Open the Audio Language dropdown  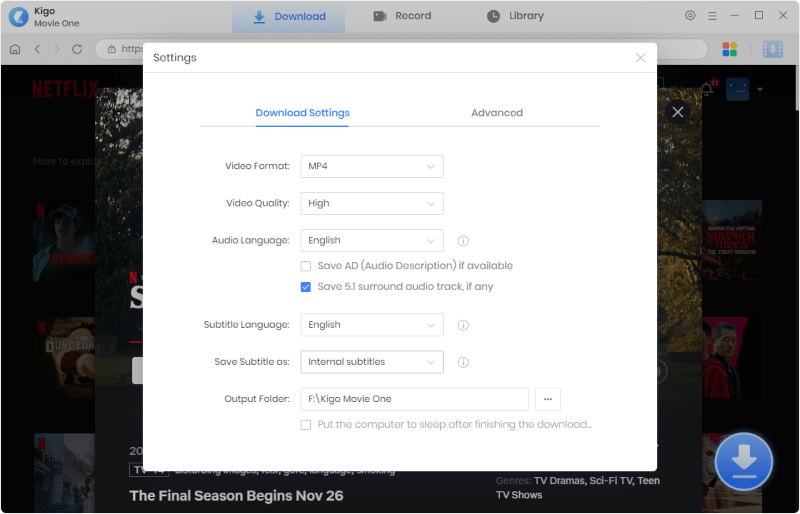[x=372, y=240]
